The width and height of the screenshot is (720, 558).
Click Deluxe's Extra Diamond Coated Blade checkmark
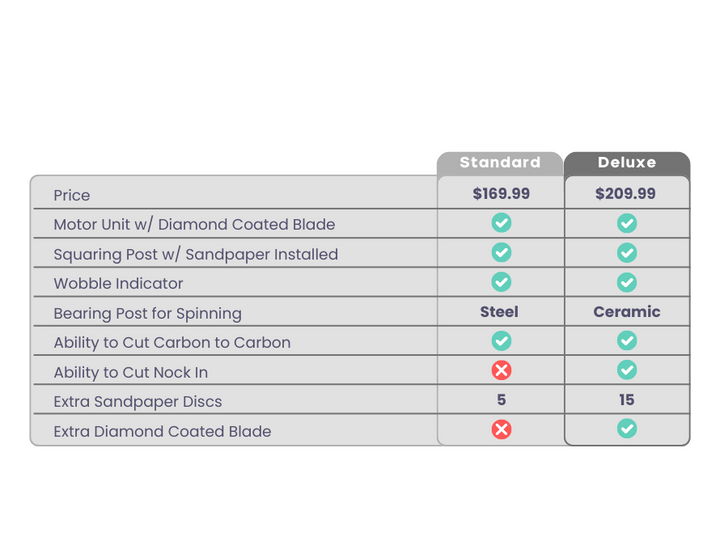tap(627, 429)
